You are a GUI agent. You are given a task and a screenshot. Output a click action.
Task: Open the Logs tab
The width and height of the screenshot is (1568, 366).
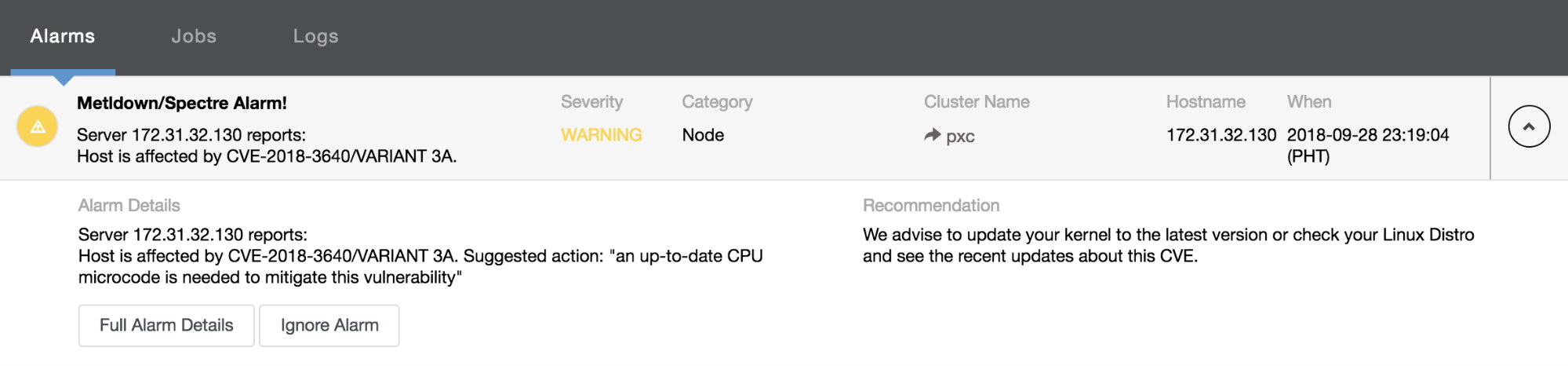tap(315, 36)
